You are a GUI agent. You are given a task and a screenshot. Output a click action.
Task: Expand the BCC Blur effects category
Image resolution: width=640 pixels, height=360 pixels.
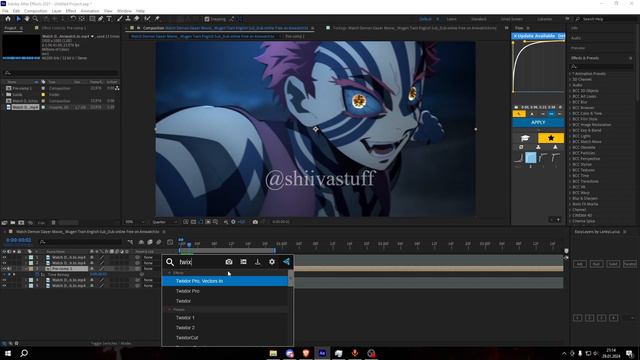click(570, 102)
